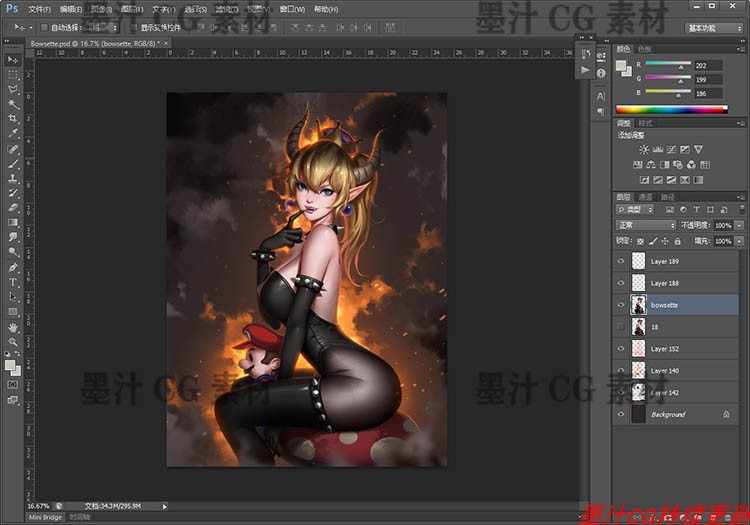This screenshot has width=750, height=525.
Task: Select Layer 189 in the layers list
Action: coord(675,261)
